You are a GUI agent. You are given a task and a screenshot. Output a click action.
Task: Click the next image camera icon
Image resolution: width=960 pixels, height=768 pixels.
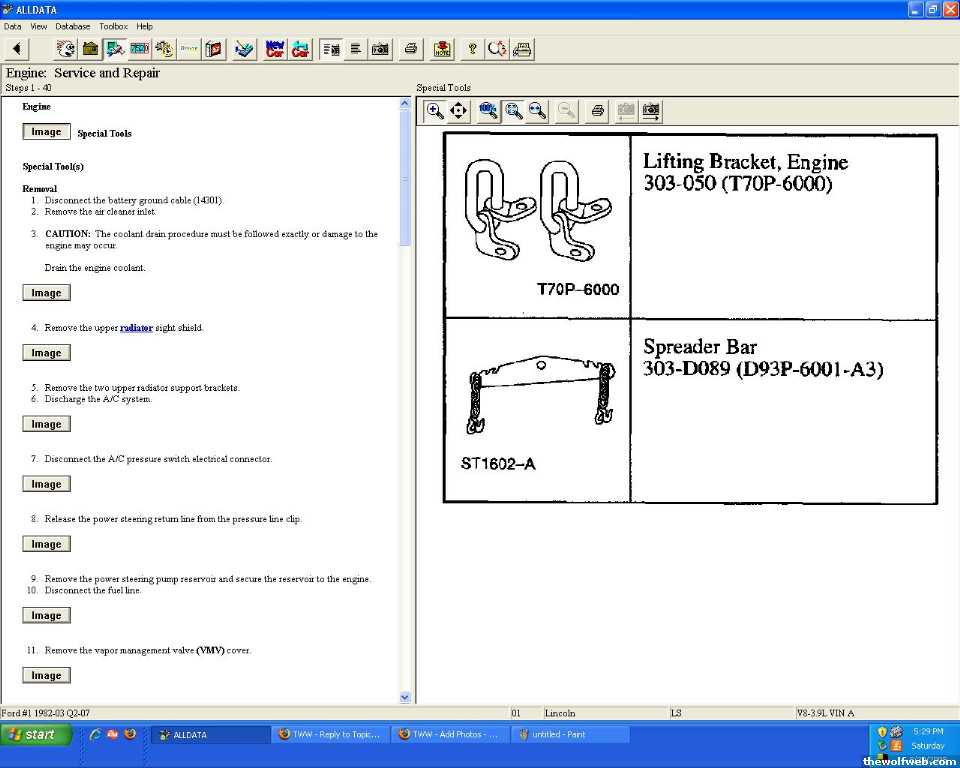tap(651, 111)
